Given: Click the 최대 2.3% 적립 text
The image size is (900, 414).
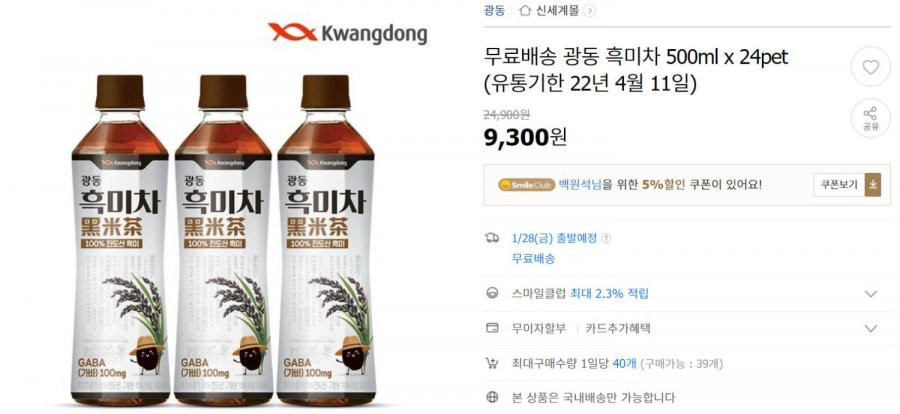Looking at the screenshot, I should pyautogui.click(x=609, y=293).
